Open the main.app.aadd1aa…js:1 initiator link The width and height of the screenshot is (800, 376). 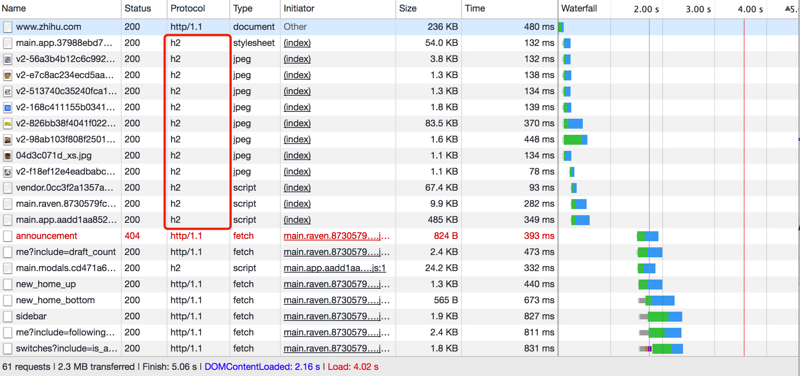(x=335, y=268)
